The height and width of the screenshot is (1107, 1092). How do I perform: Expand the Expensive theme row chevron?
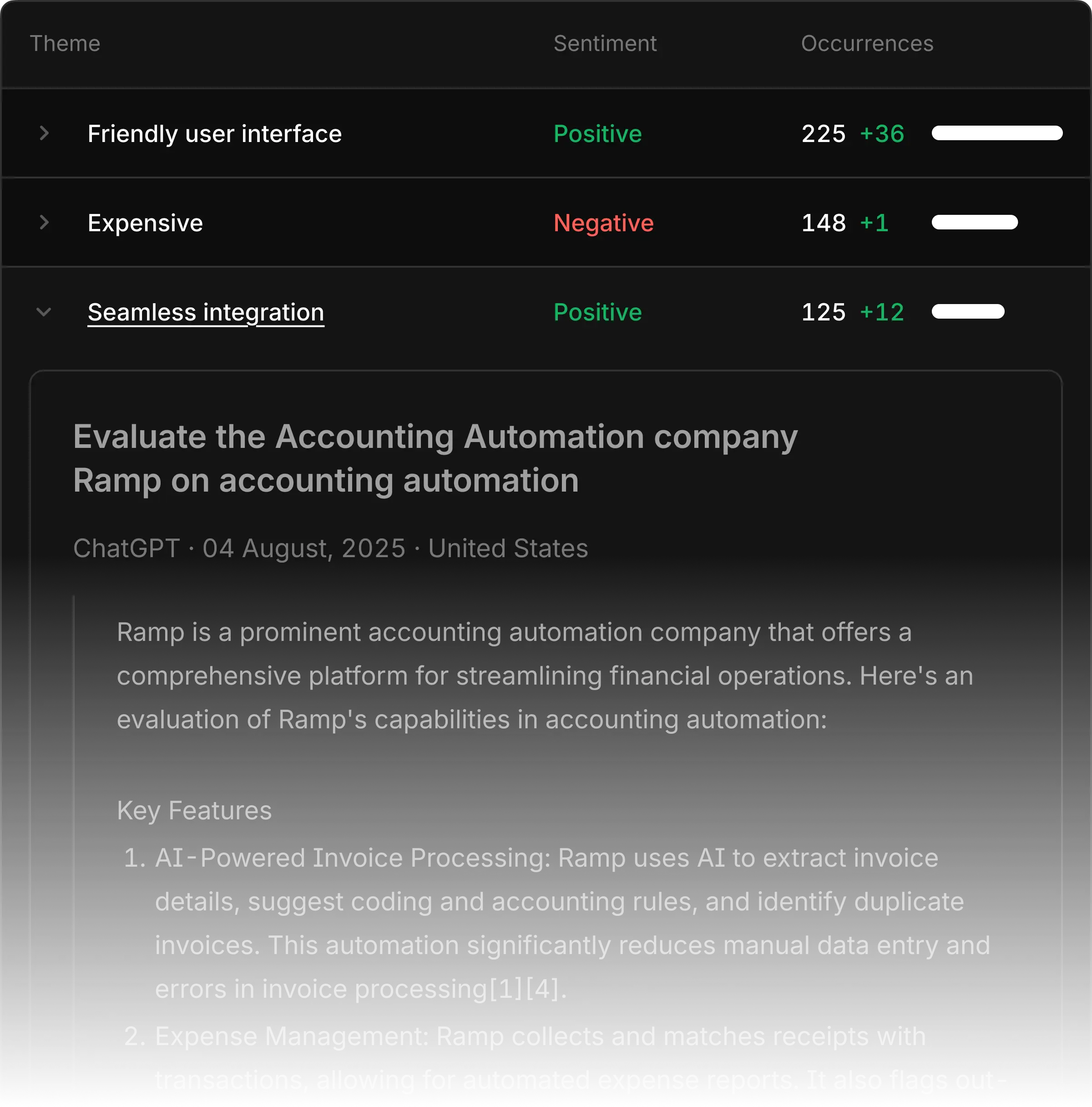coord(44,222)
